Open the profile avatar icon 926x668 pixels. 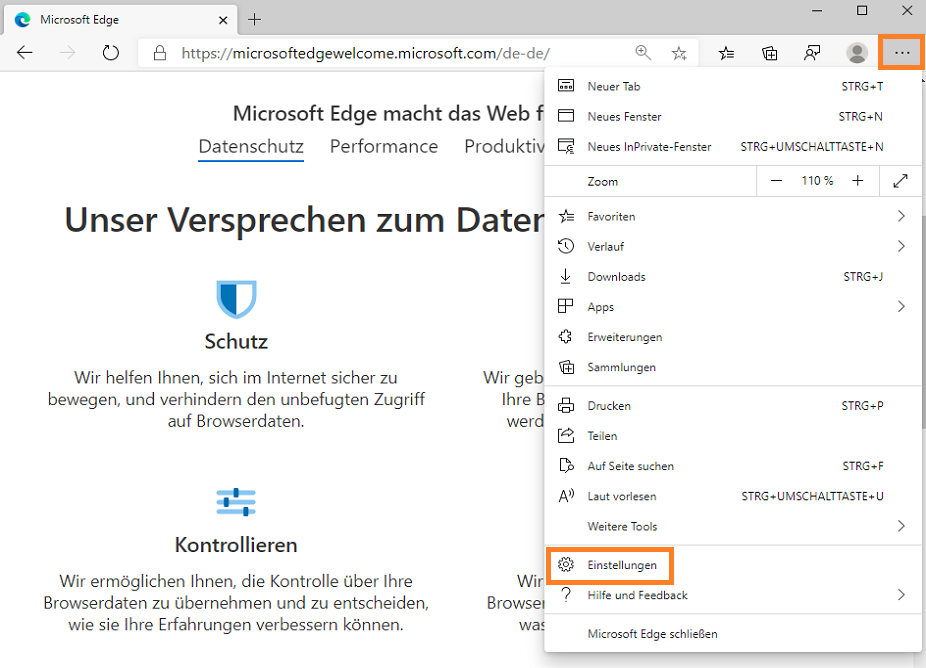(857, 52)
